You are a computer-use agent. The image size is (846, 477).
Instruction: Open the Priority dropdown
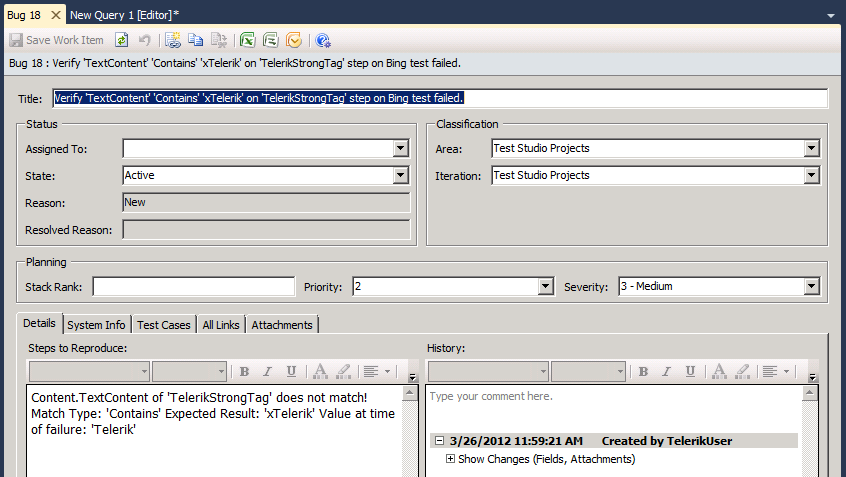545,287
